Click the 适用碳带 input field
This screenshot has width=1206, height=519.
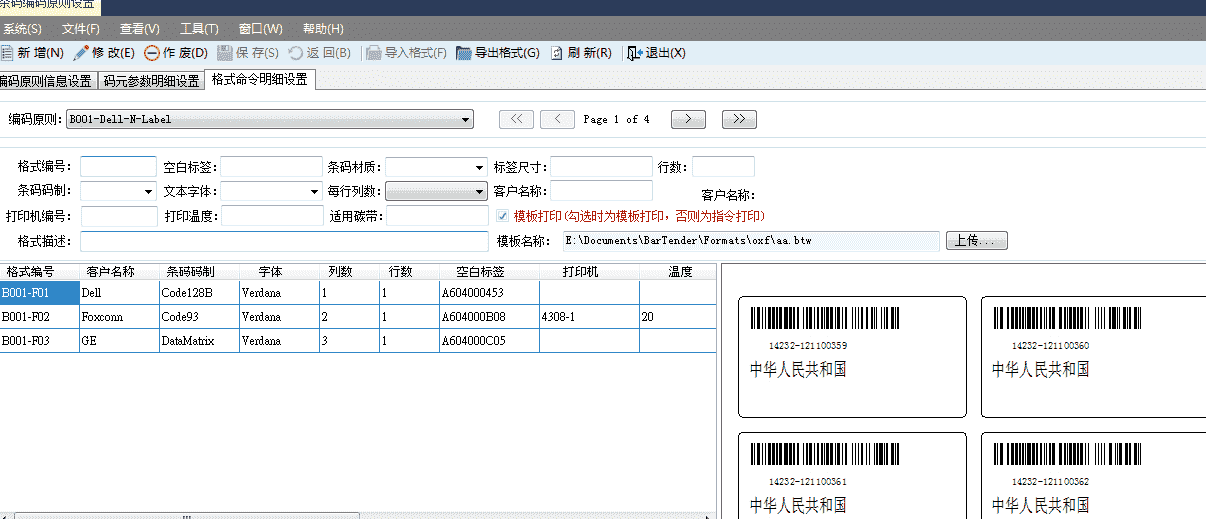tap(436, 216)
